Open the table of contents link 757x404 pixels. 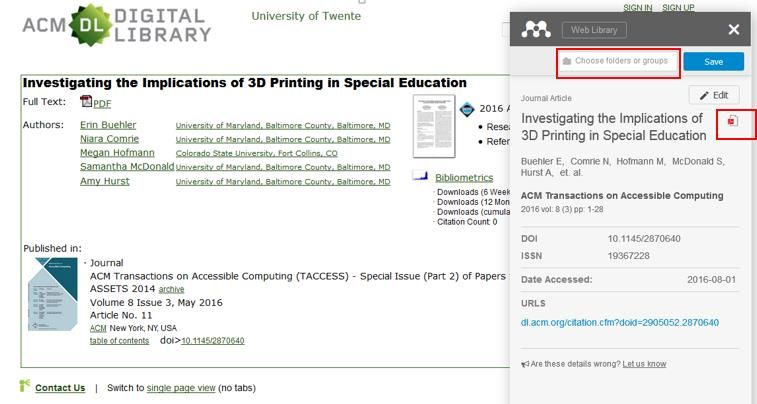(x=119, y=341)
